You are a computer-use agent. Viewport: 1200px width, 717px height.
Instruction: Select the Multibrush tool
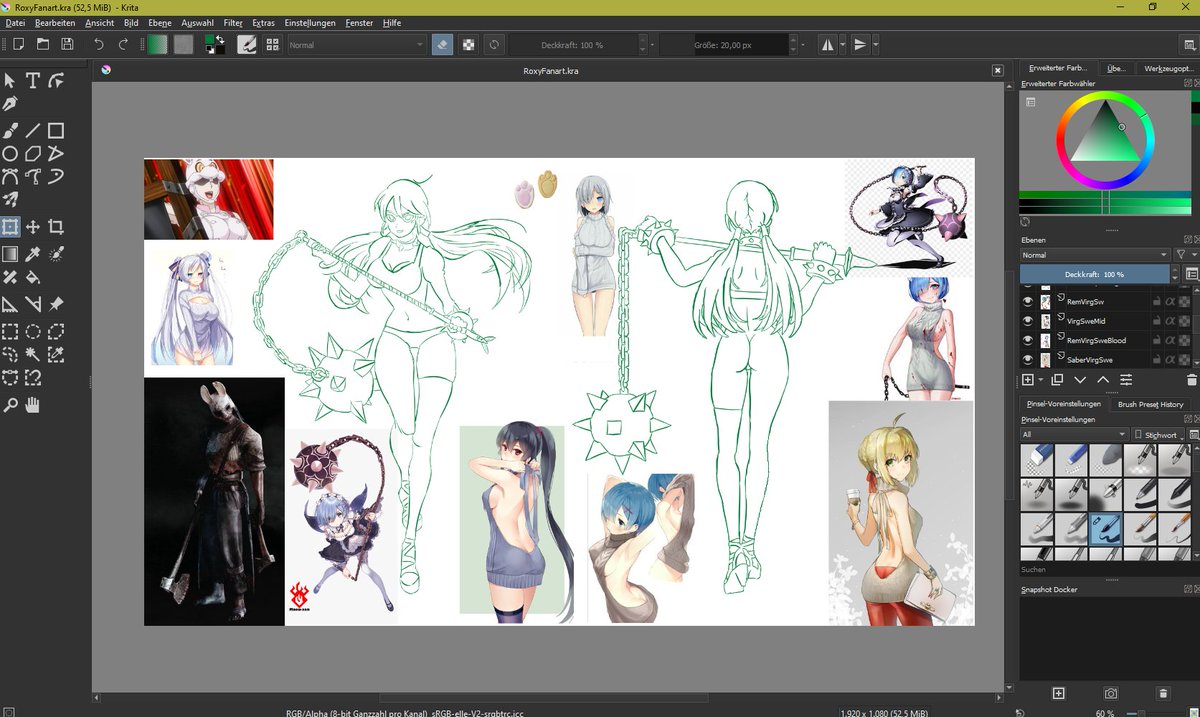pos(10,200)
